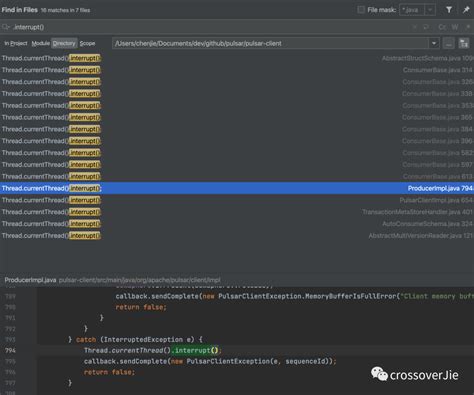Select the Scope tab
The image size is (474, 395).
[87, 43]
